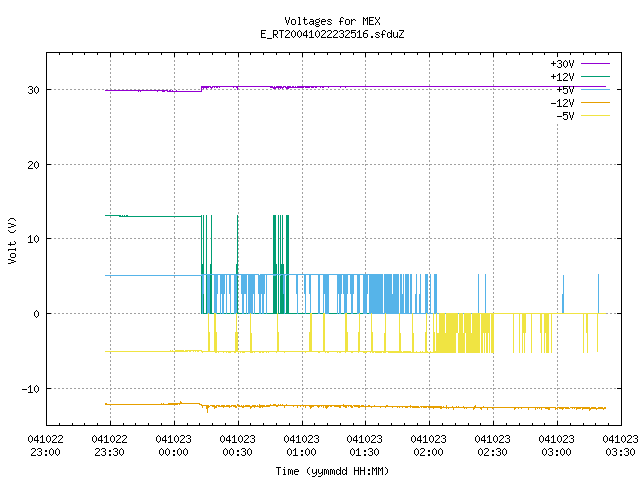Click the y-axis tick label 30
The width and height of the screenshot is (640, 480).
[x=33, y=90]
